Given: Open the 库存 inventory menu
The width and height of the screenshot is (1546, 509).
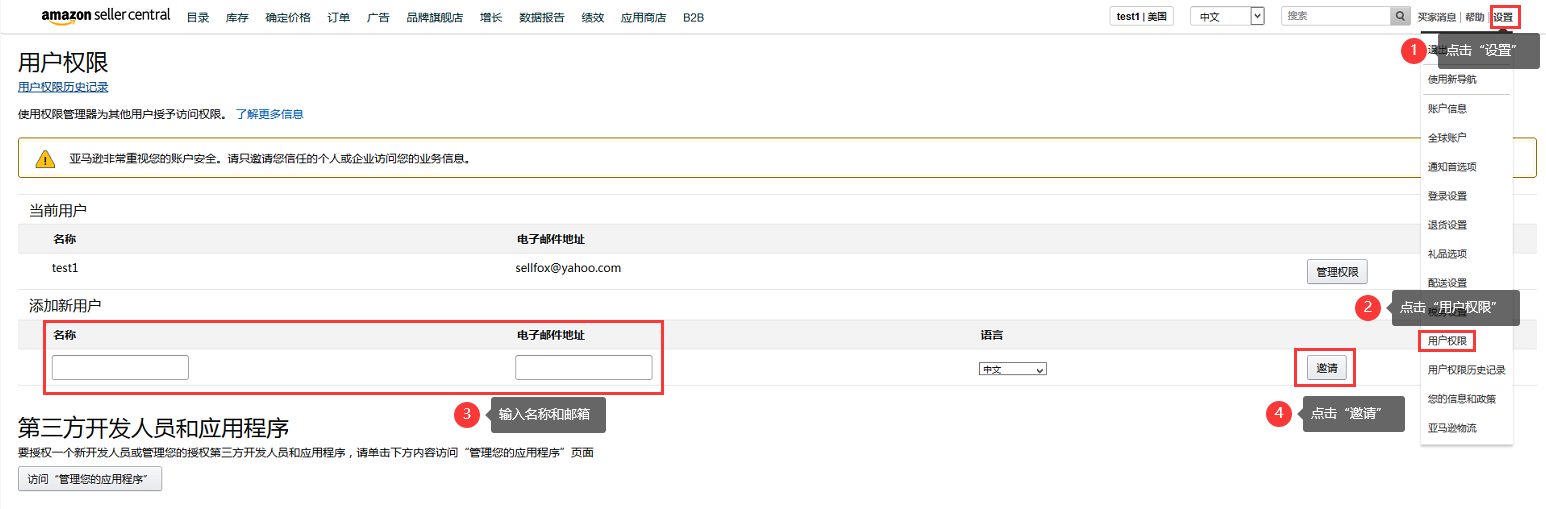Looking at the screenshot, I should coord(237,18).
